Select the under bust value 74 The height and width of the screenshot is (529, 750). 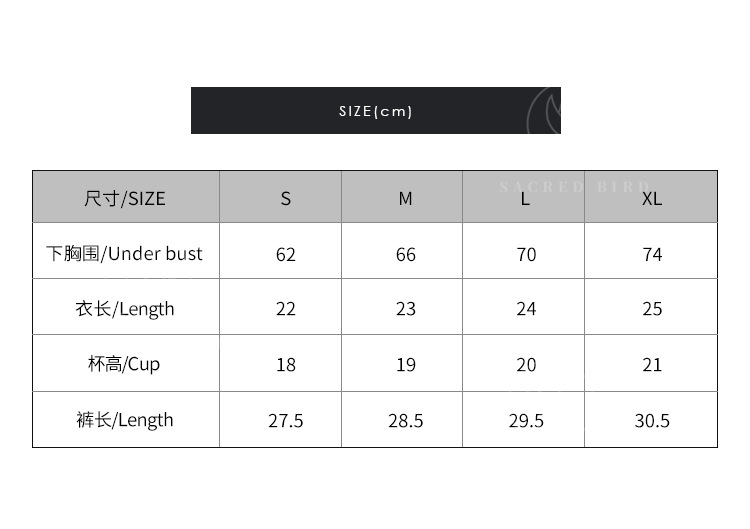(652, 254)
